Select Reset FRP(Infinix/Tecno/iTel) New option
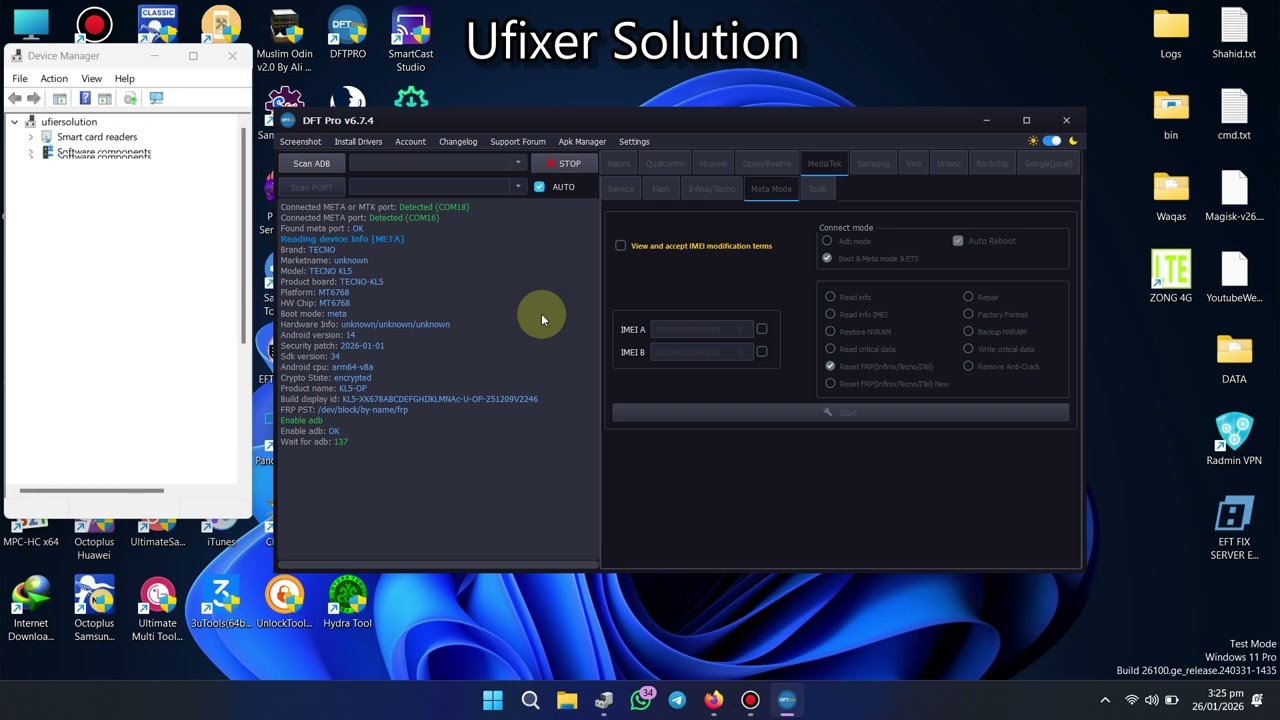Viewport: 1280px width, 720px height. [x=830, y=384]
